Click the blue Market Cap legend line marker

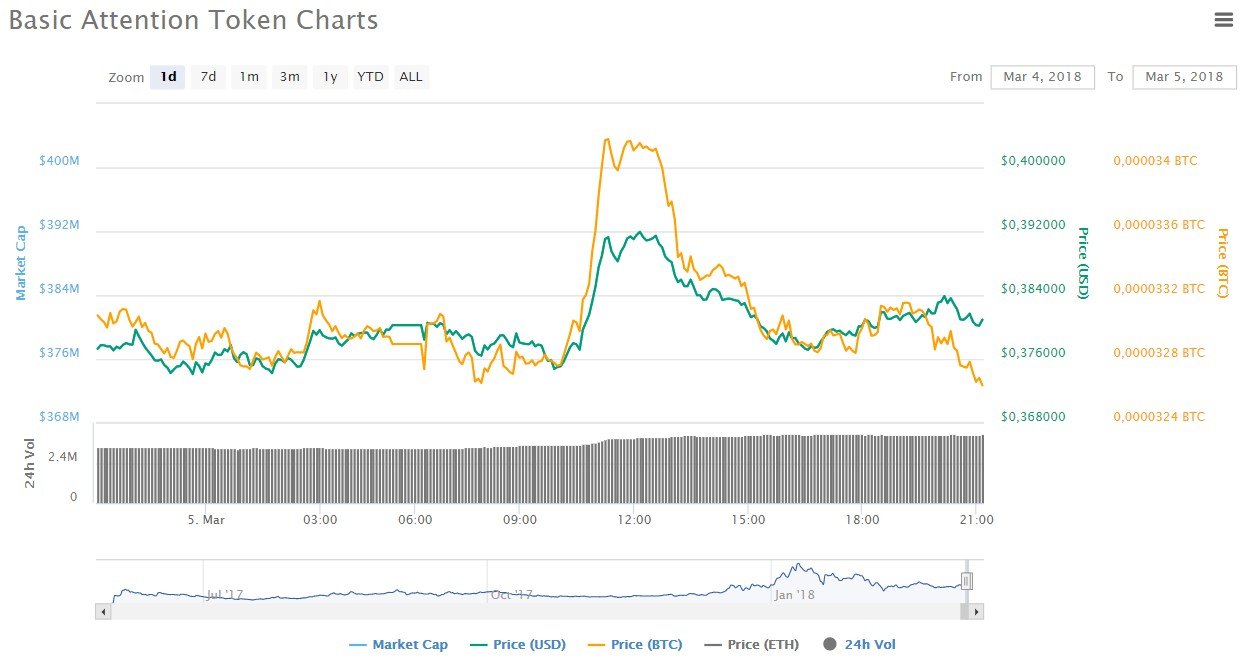358,645
